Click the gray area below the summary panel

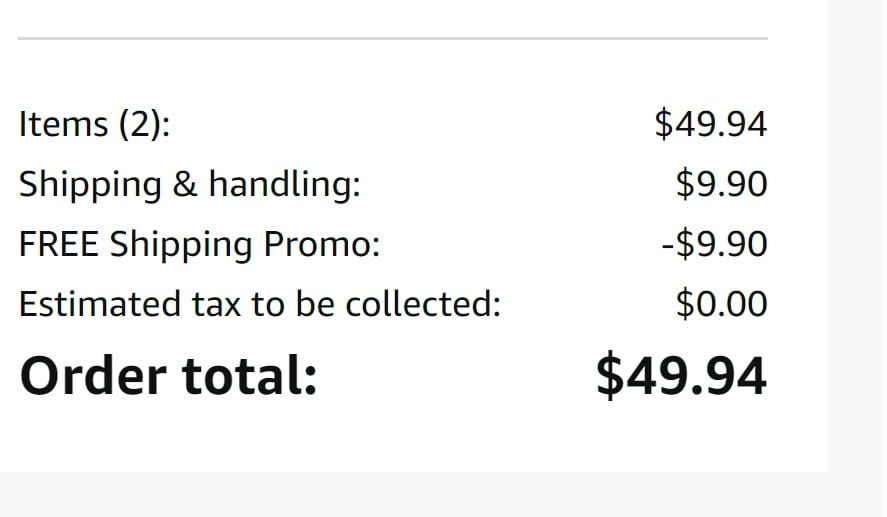[414, 494]
